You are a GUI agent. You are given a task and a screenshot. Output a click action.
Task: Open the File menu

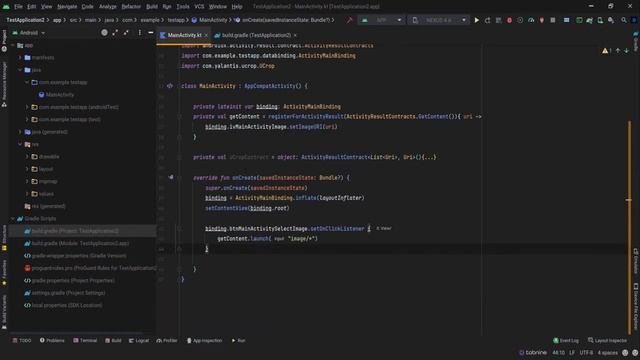click(18, 7)
